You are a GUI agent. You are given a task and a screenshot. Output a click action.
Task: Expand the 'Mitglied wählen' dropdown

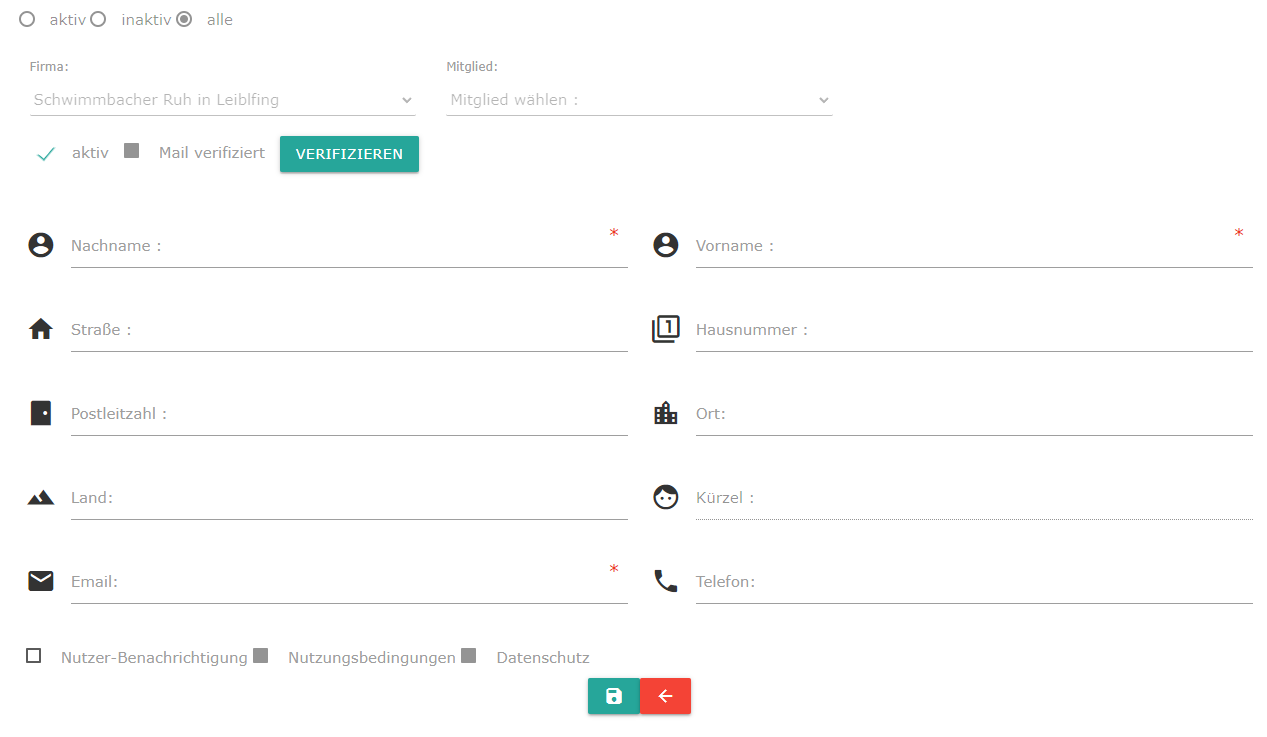coord(639,100)
